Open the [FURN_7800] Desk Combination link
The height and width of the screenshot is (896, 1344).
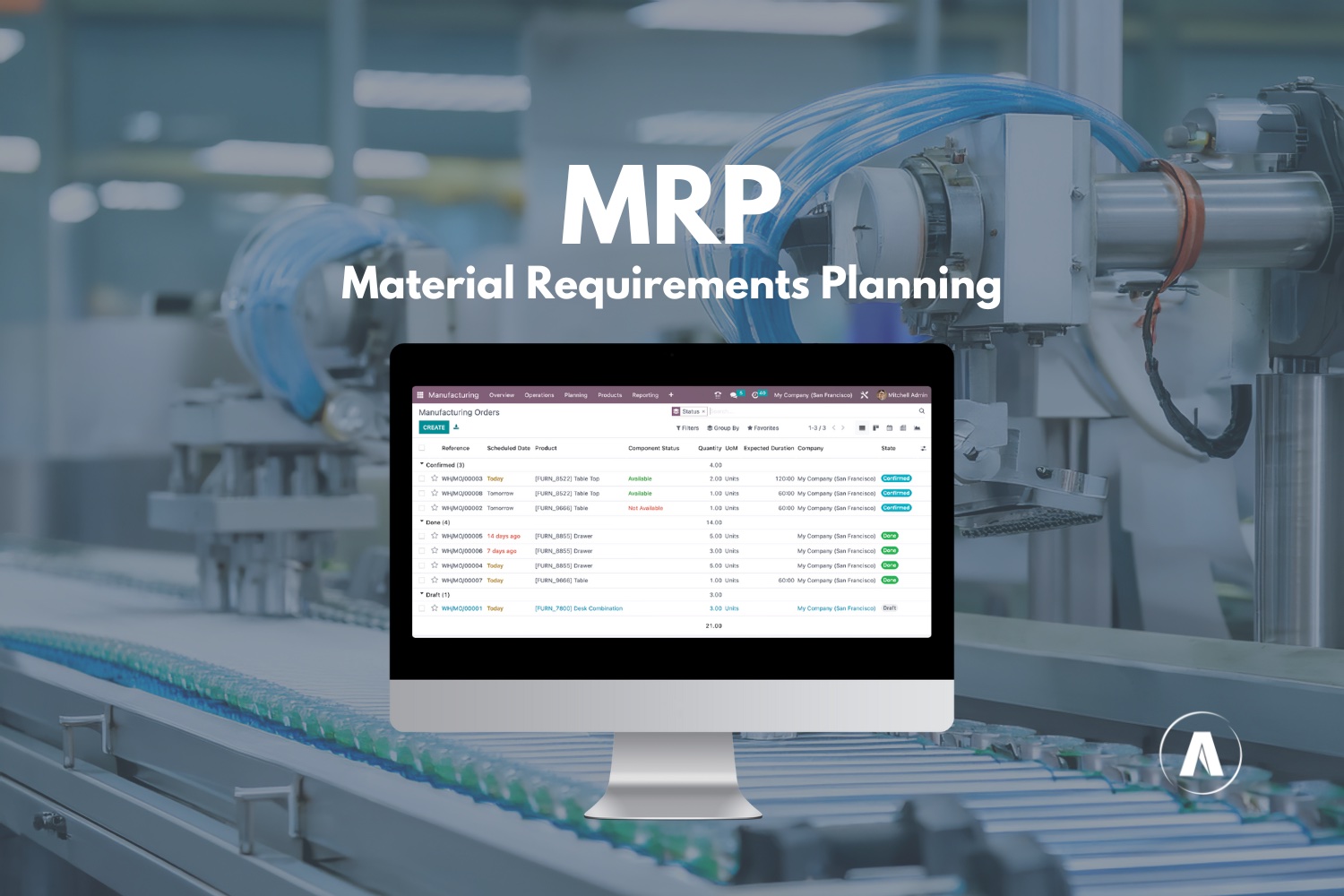click(x=579, y=608)
